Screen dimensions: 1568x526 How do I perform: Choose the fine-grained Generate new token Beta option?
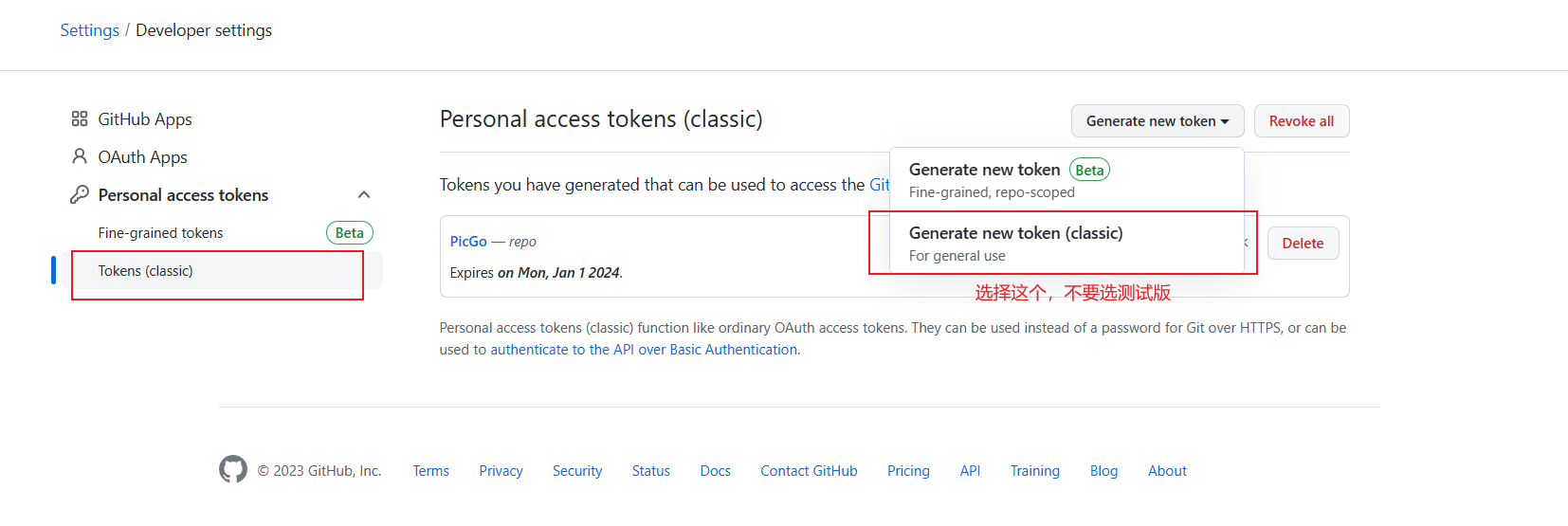(x=984, y=179)
